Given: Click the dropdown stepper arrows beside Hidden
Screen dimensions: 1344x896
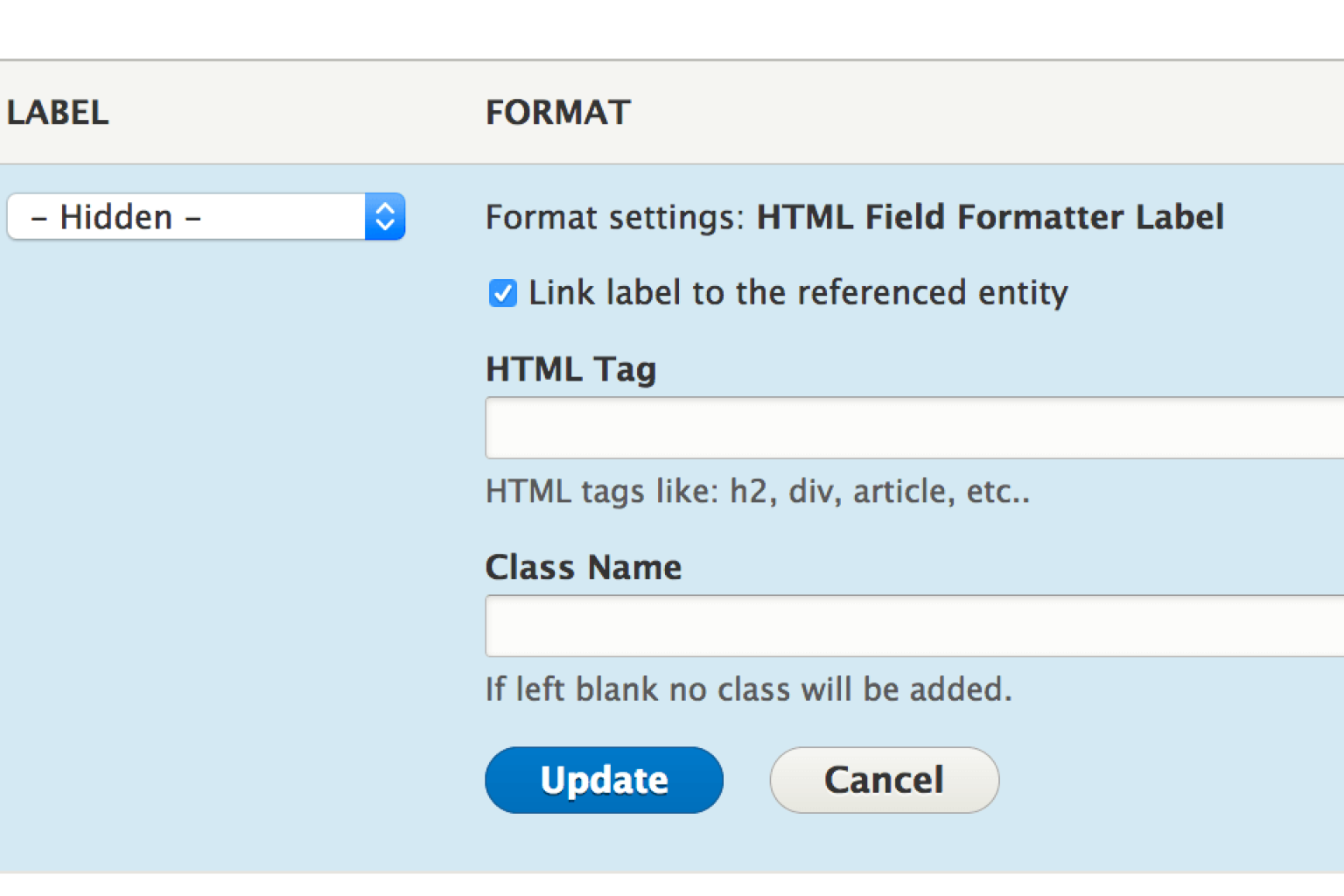Looking at the screenshot, I should tap(385, 216).
